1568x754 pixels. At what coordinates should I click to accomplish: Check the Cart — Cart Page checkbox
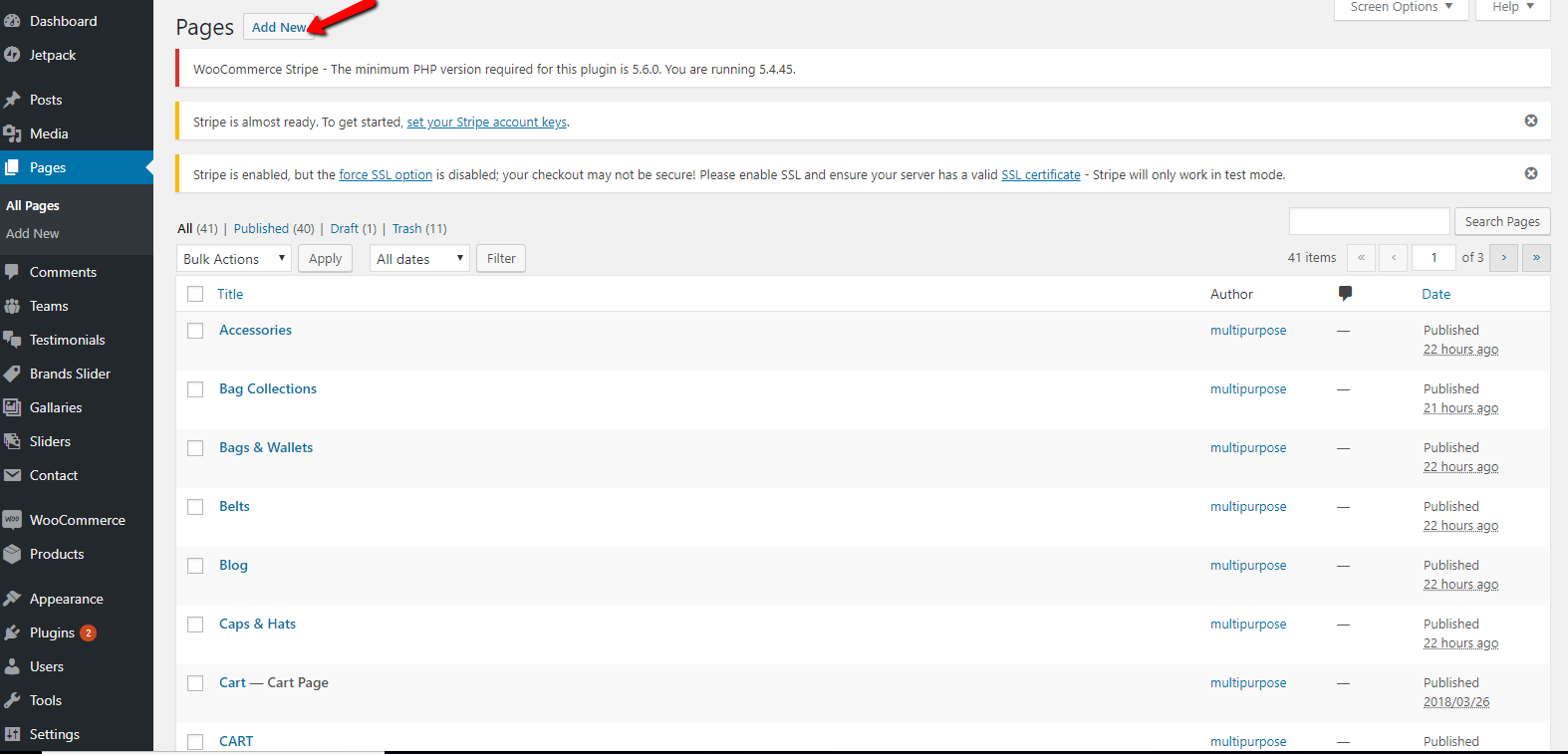click(x=195, y=683)
